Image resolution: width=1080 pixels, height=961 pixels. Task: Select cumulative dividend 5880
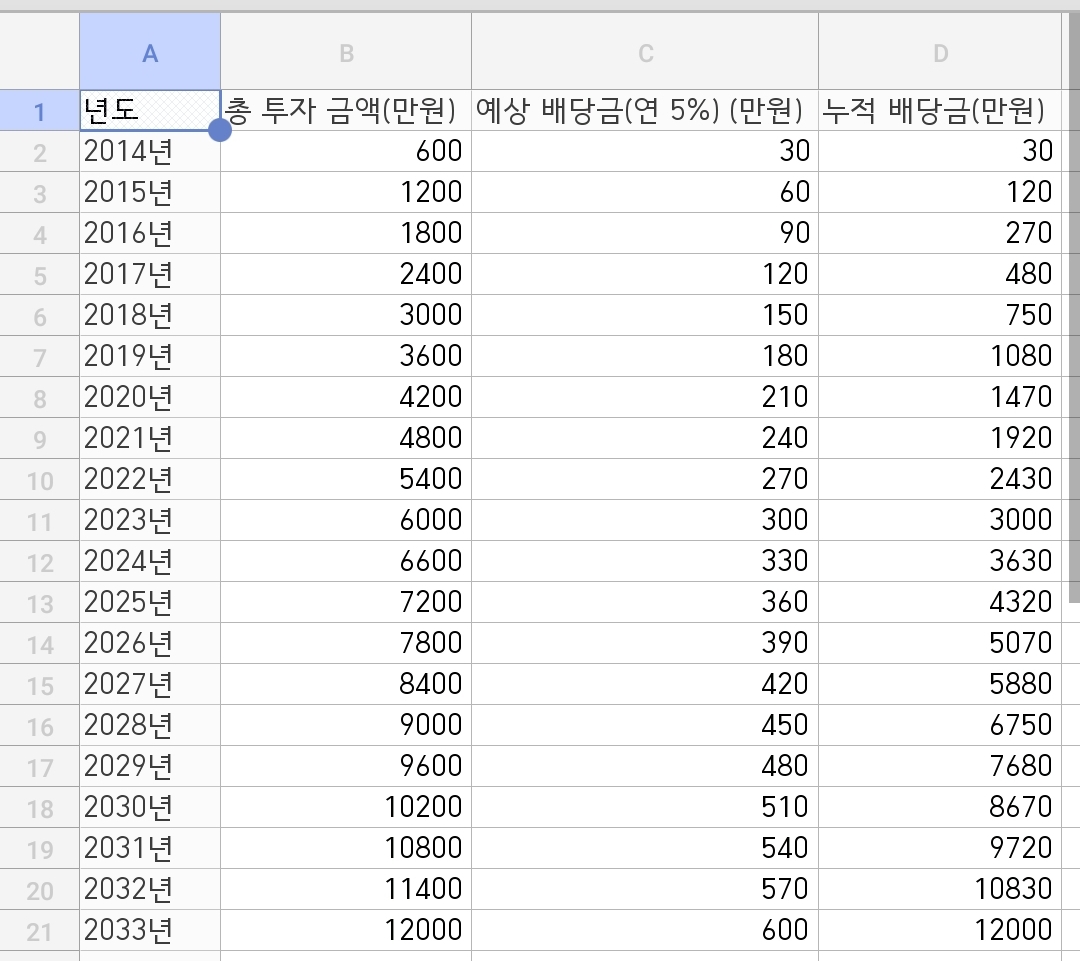(940, 684)
